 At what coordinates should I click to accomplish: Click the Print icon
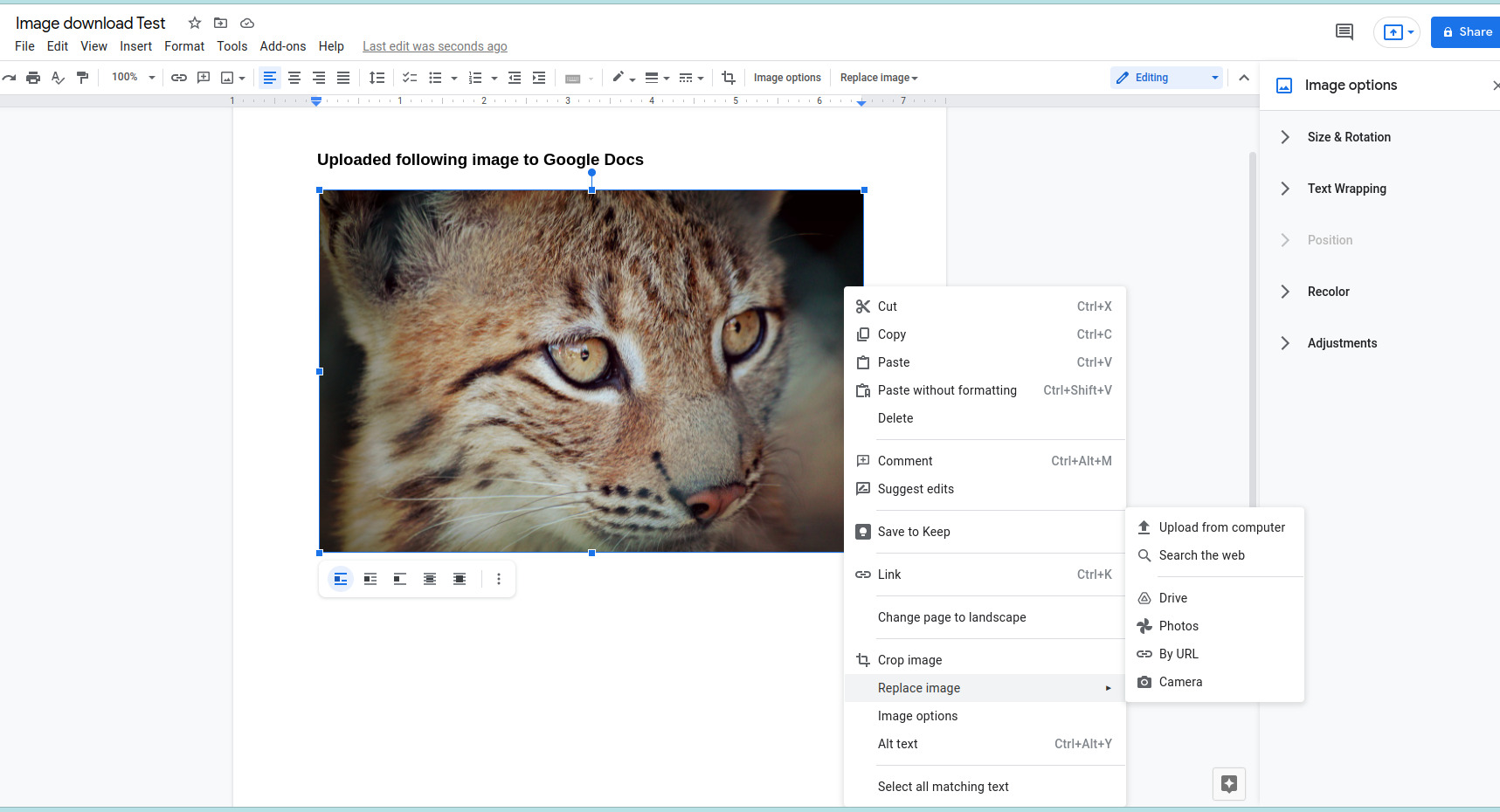[x=33, y=78]
